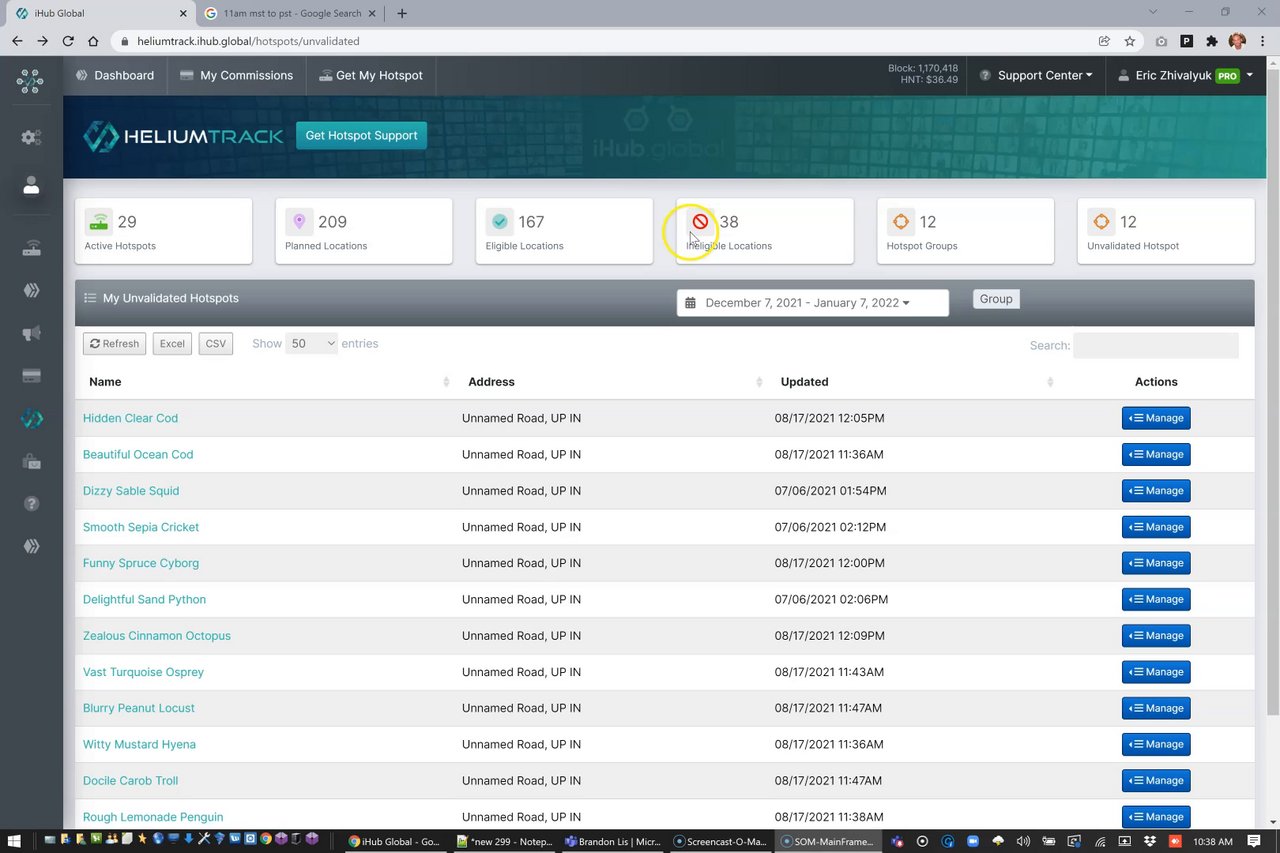Screen dimensions: 1280x853
Task: Open the Smooth Sepia Cricket hotspot link
Action: (x=141, y=527)
